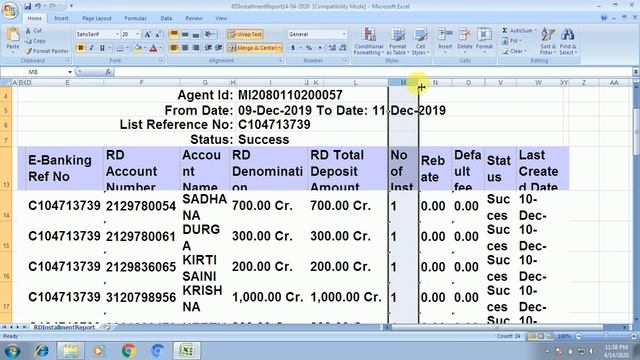Undo the last action
This screenshot has width=640, height=360.
point(38,6)
